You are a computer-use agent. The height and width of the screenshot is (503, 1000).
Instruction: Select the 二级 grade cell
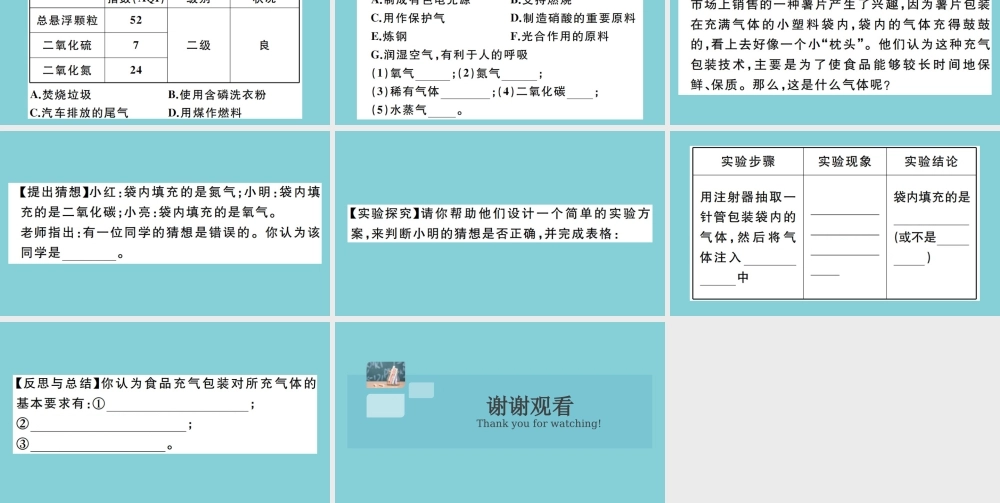(198, 45)
